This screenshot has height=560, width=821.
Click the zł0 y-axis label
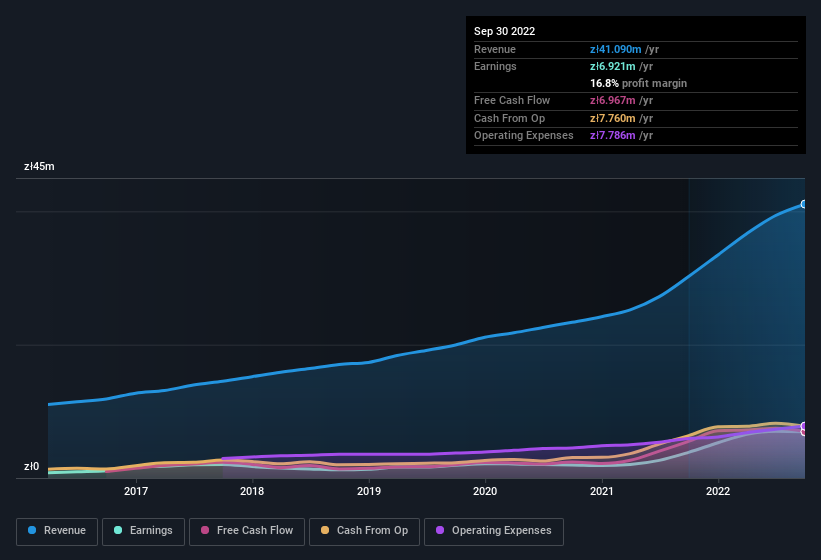point(31,466)
